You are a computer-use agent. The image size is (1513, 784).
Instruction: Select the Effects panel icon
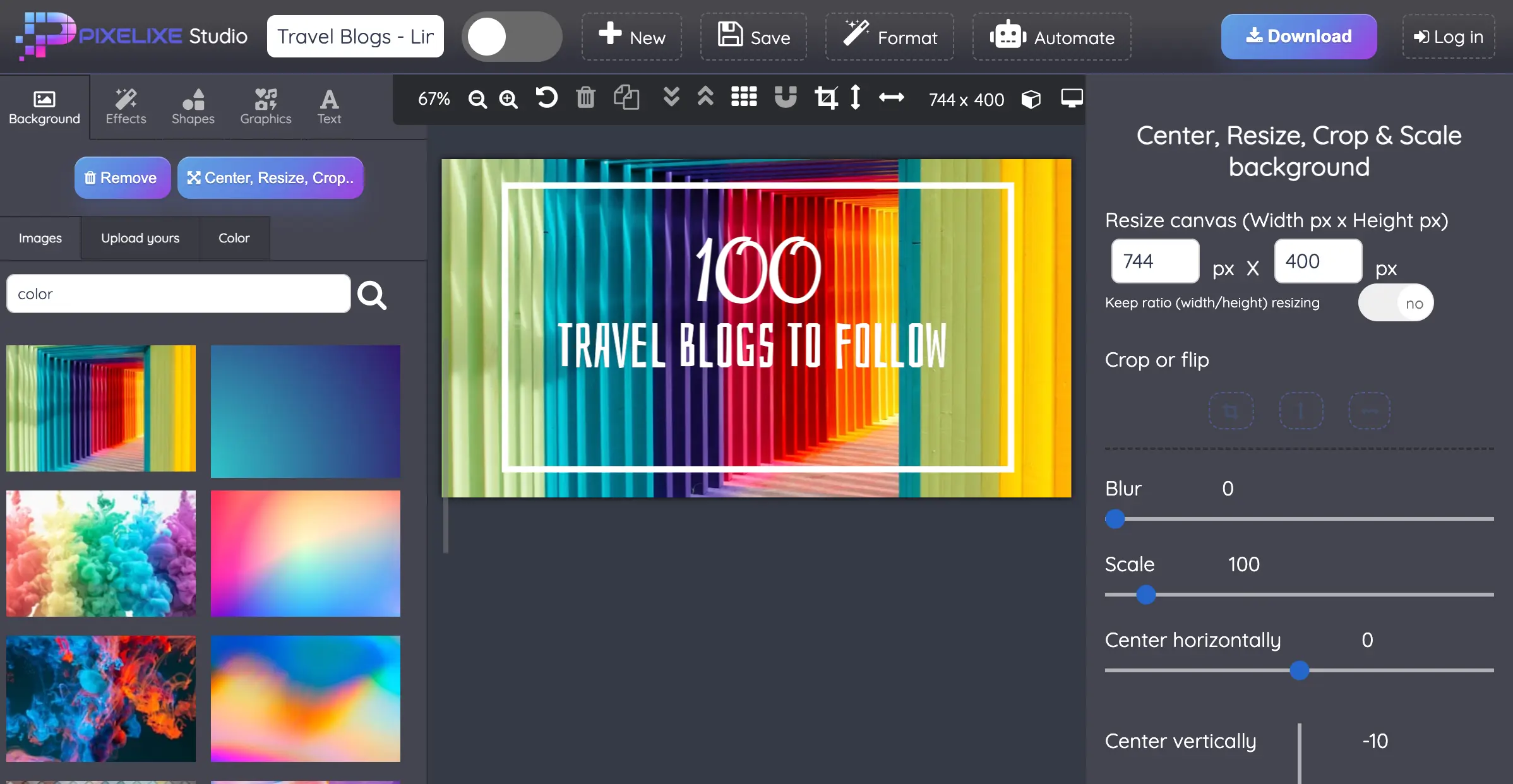click(x=125, y=106)
